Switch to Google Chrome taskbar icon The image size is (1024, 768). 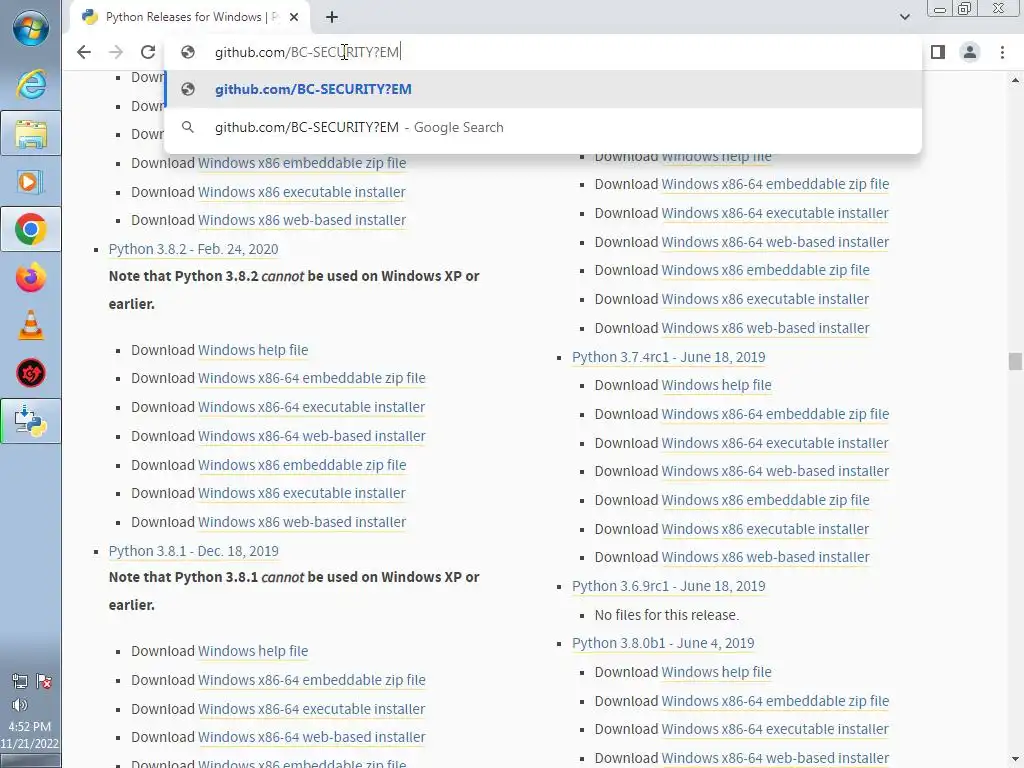click(31, 229)
